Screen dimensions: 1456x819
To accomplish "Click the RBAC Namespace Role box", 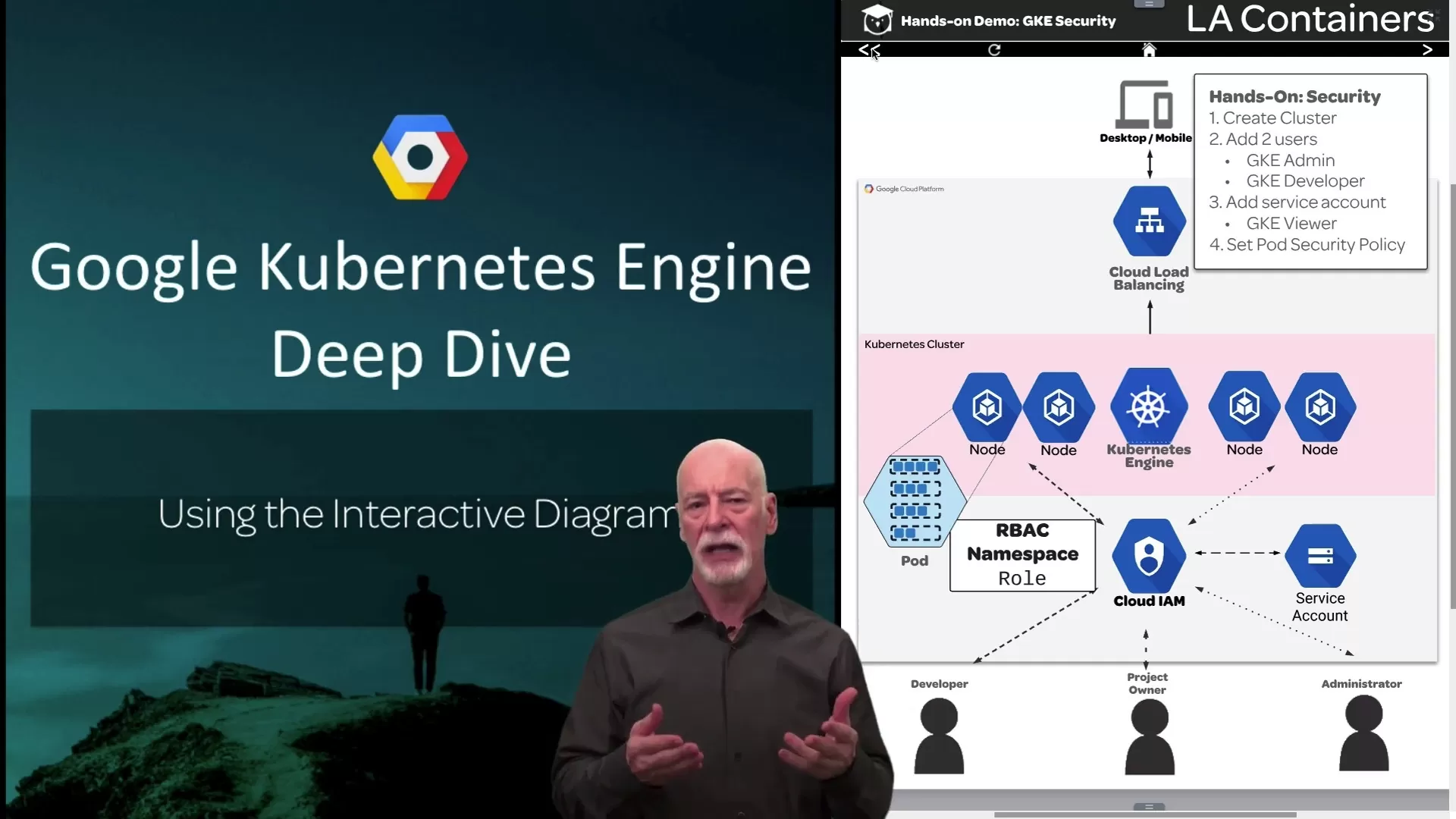I will tap(1022, 554).
